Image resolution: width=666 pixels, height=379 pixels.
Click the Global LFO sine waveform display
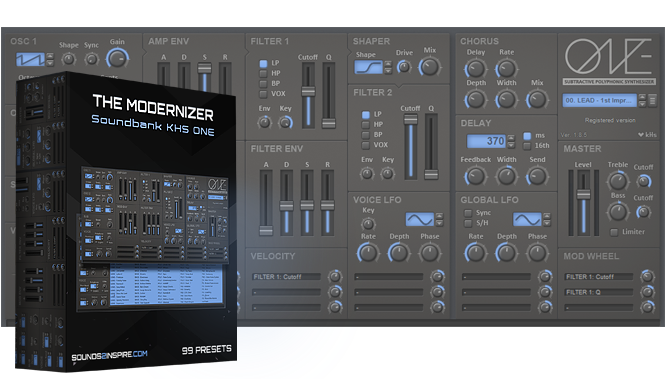pyautogui.click(x=527, y=219)
